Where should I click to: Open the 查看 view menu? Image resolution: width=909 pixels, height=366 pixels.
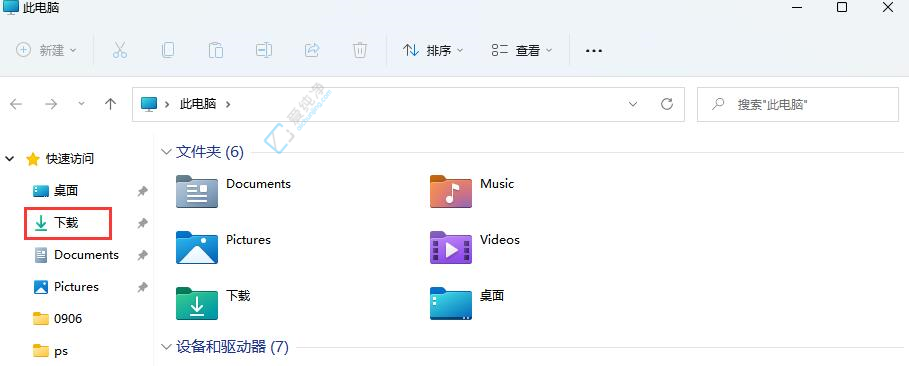pyautogui.click(x=522, y=50)
